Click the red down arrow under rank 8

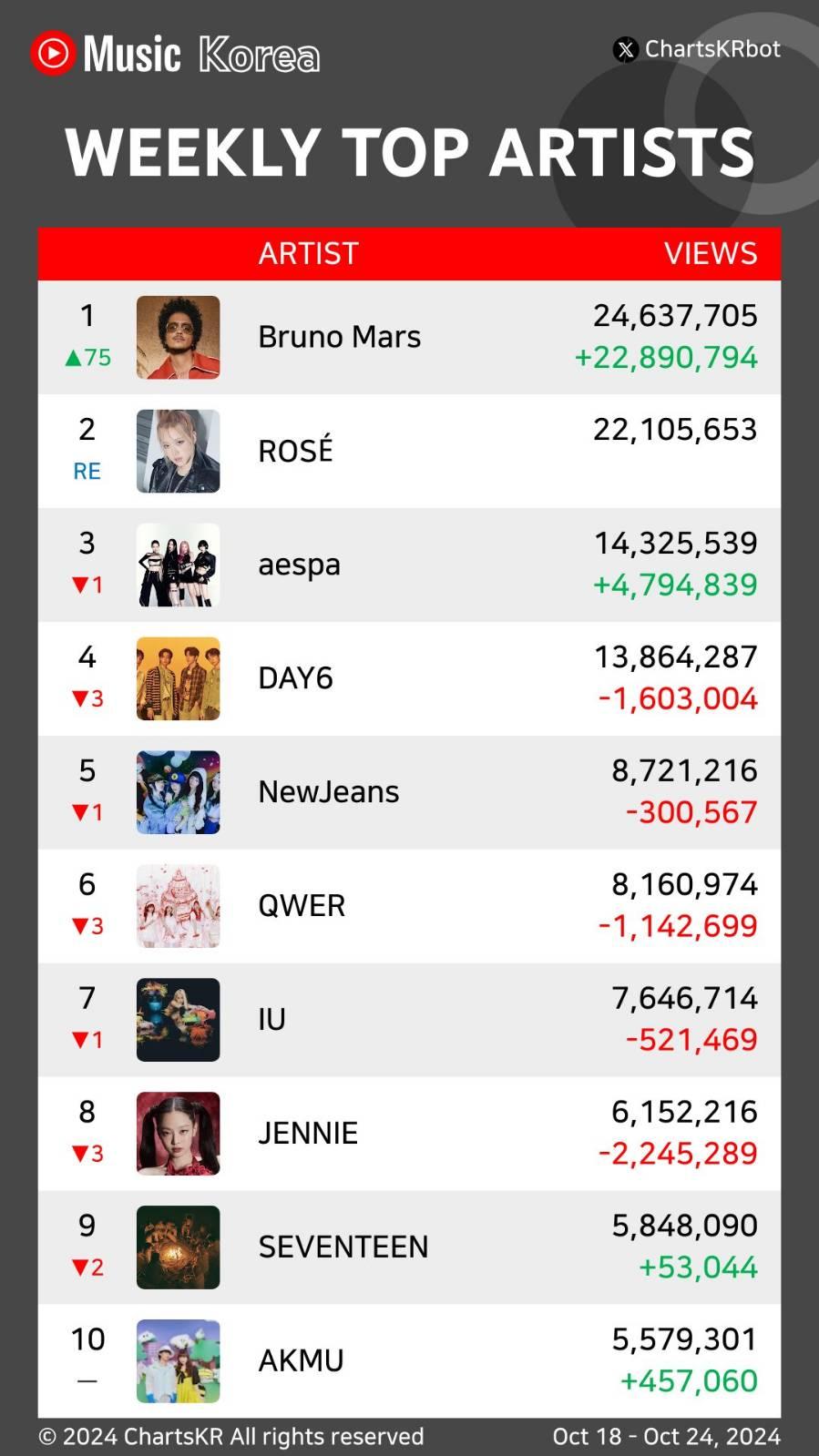pos(80,1154)
